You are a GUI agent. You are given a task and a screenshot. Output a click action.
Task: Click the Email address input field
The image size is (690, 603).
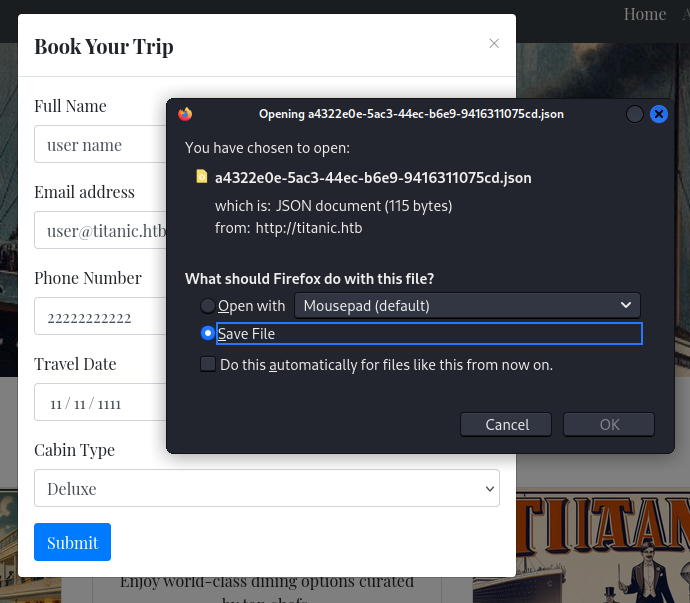point(100,230)
